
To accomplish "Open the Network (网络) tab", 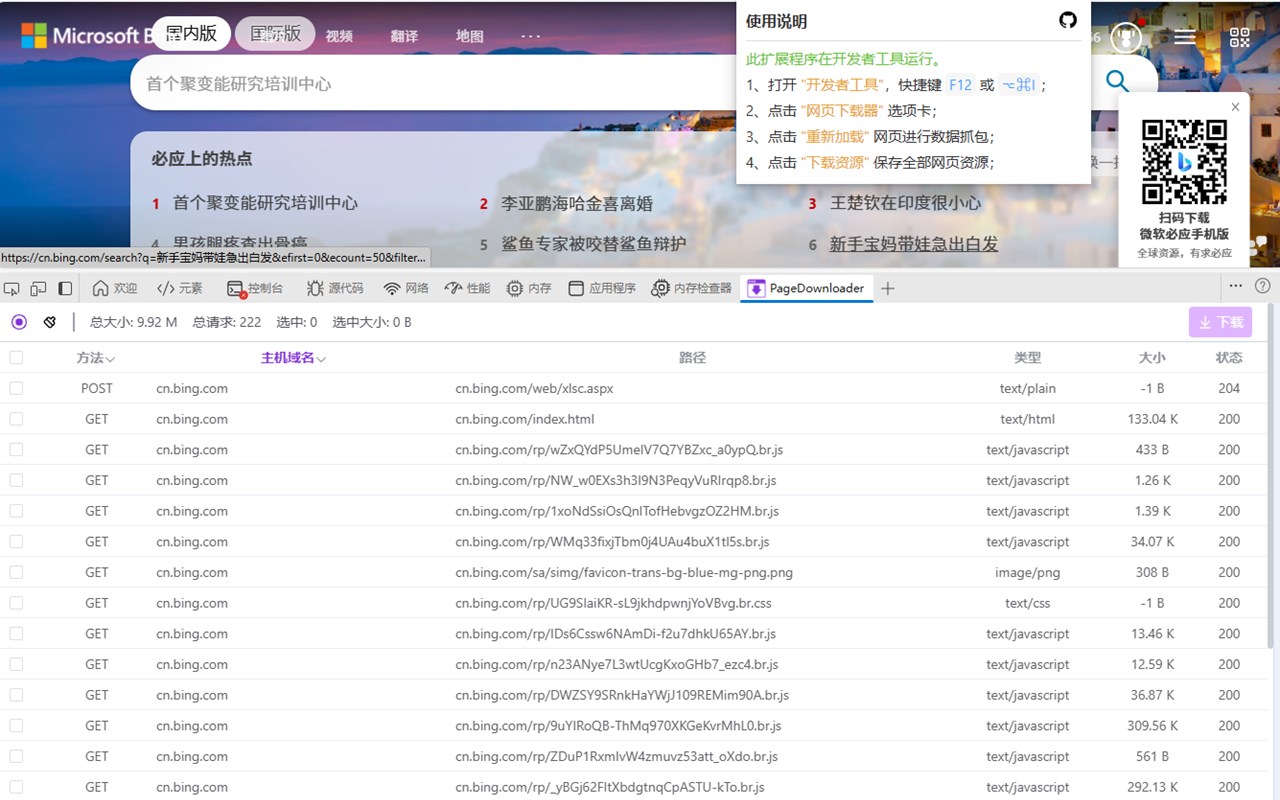I will coord(406,288).
